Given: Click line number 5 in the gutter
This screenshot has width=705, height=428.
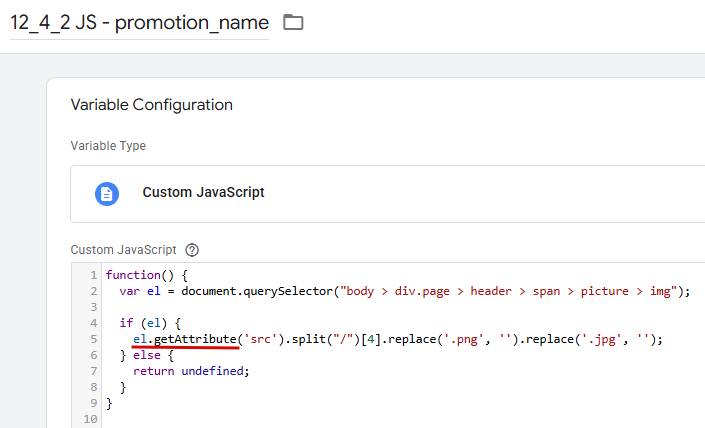Looking at the screenshot, I should (x=93, y=339).
